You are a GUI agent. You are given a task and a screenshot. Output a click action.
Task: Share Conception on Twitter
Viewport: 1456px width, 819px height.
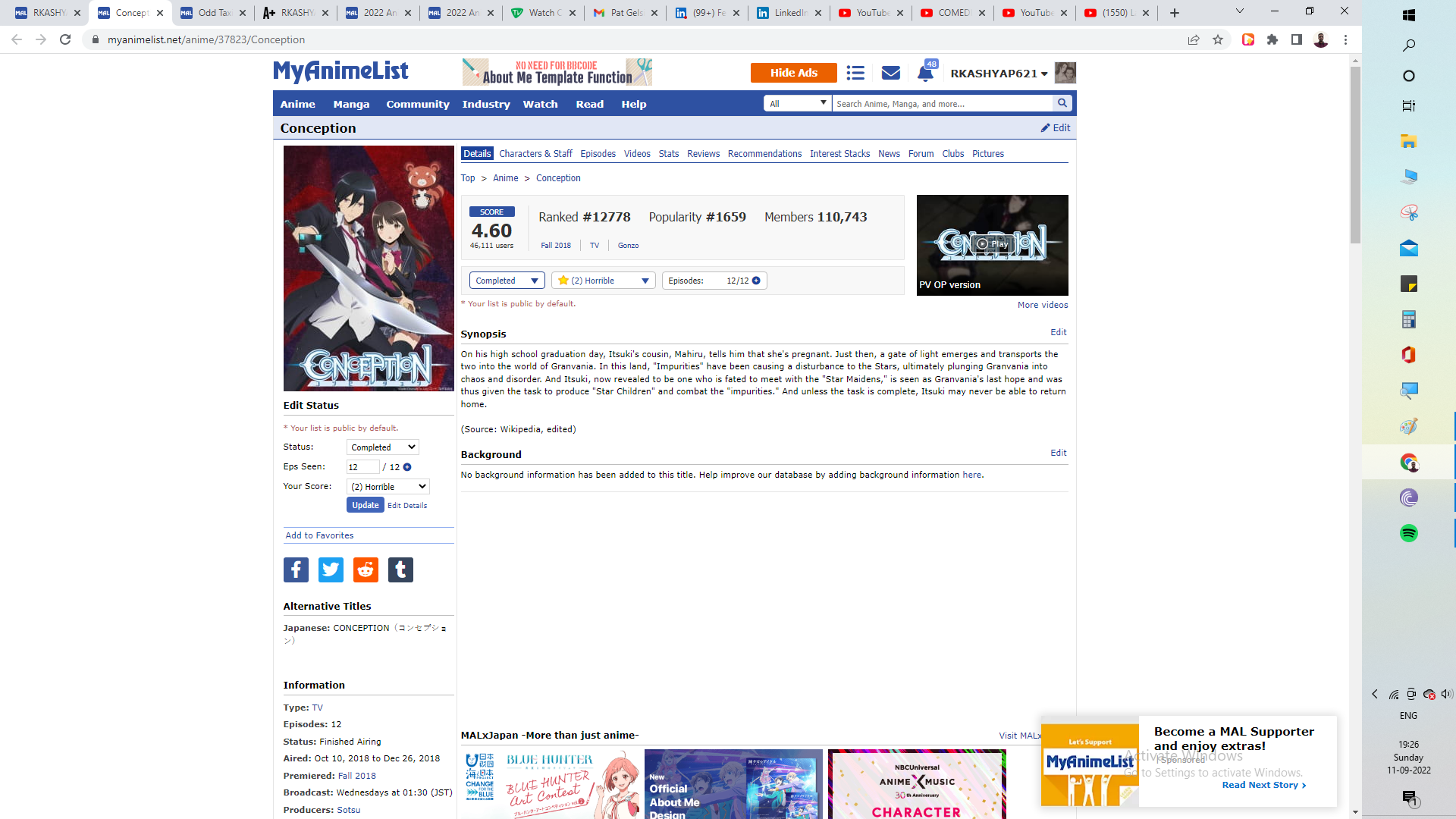331,570
